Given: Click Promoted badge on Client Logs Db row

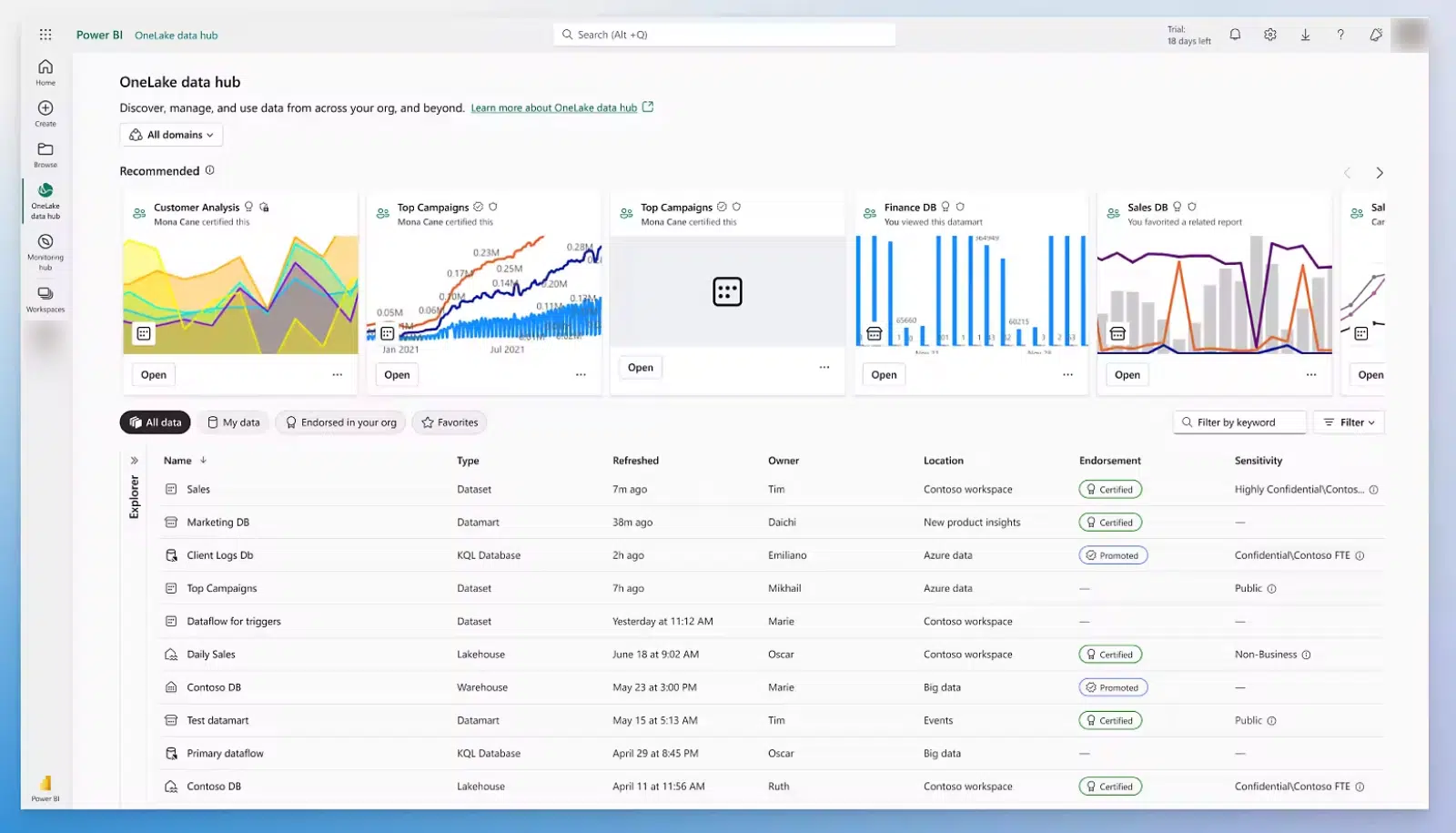Looking at the screenshot, I should pyautogui.click(x=1113, y=555).
